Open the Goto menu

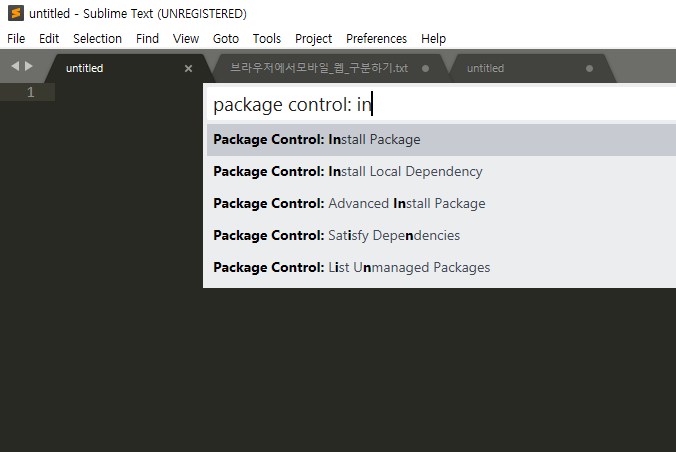click(226, 39)
